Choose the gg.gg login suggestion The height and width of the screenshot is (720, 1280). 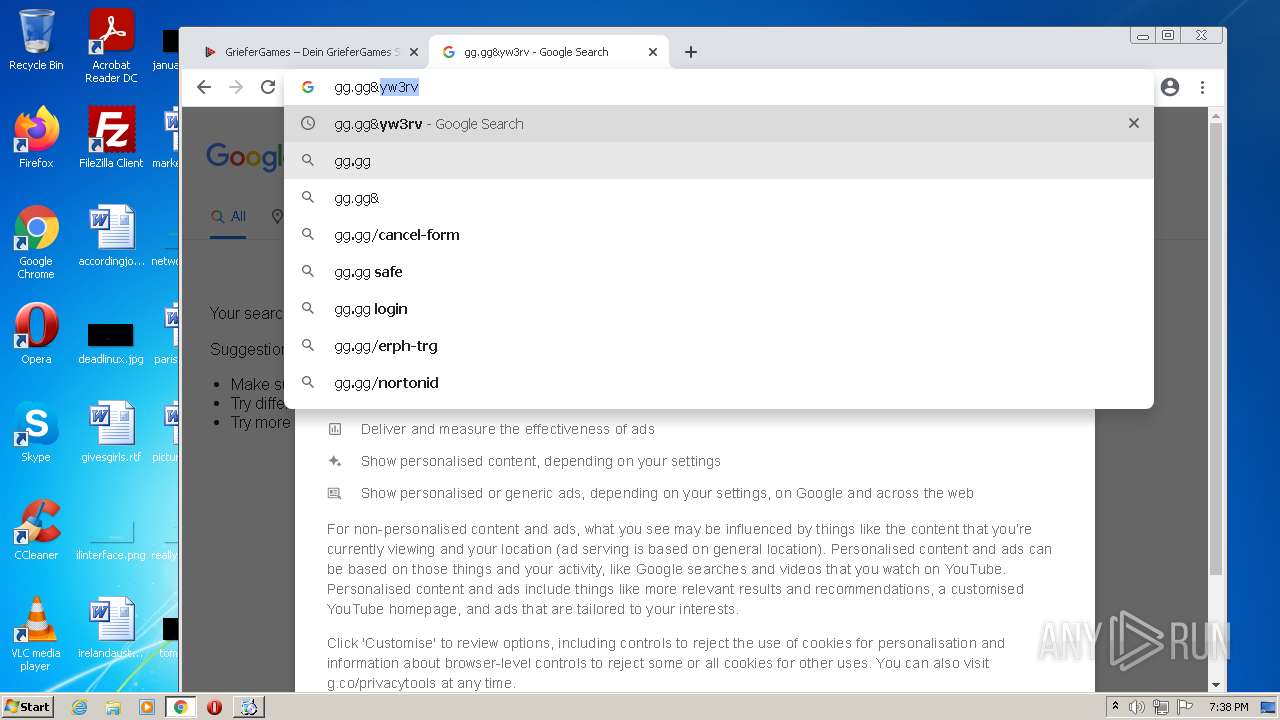718,309
